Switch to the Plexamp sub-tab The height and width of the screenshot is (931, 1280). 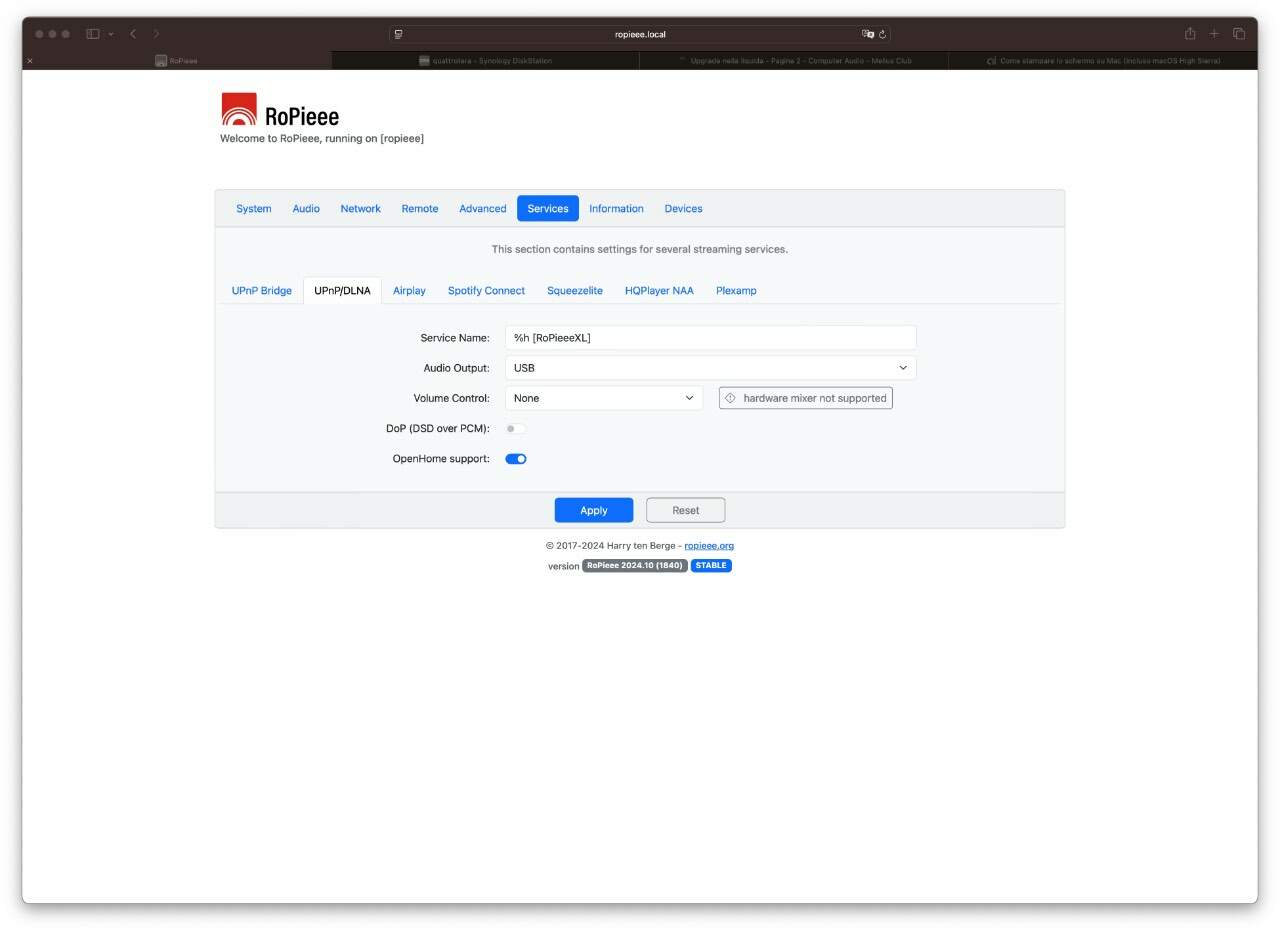coord(736,290)
